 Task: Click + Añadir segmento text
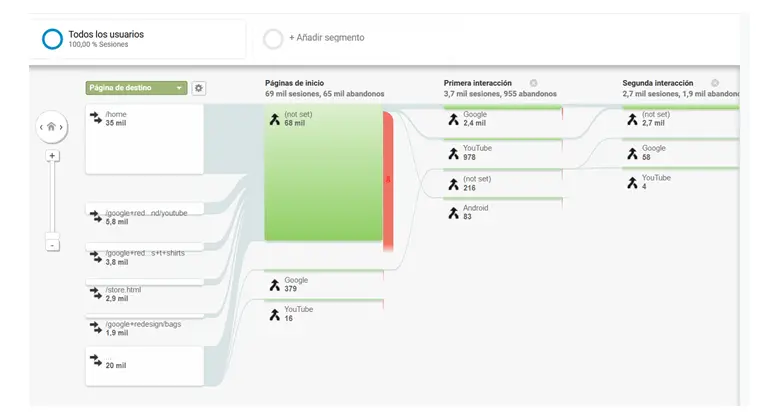pyautogui.click(x=327, y=38)
